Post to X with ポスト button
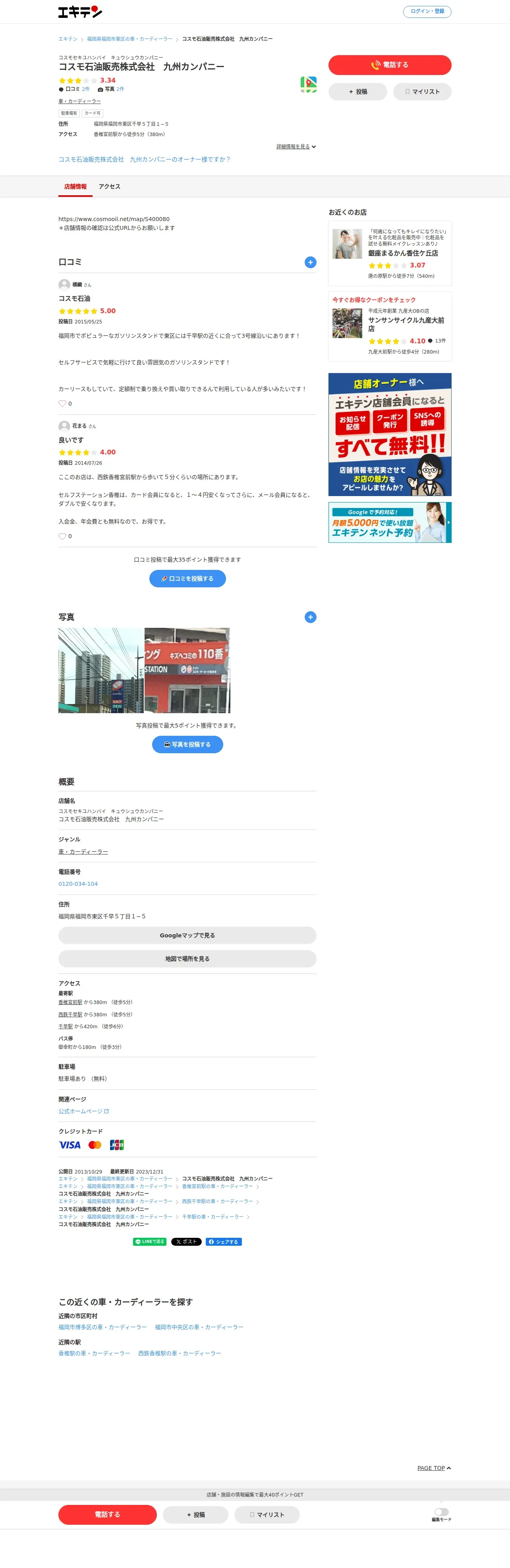This screenshot has width=510, height=1568. pyautogui.click(x=186, y=1242)
